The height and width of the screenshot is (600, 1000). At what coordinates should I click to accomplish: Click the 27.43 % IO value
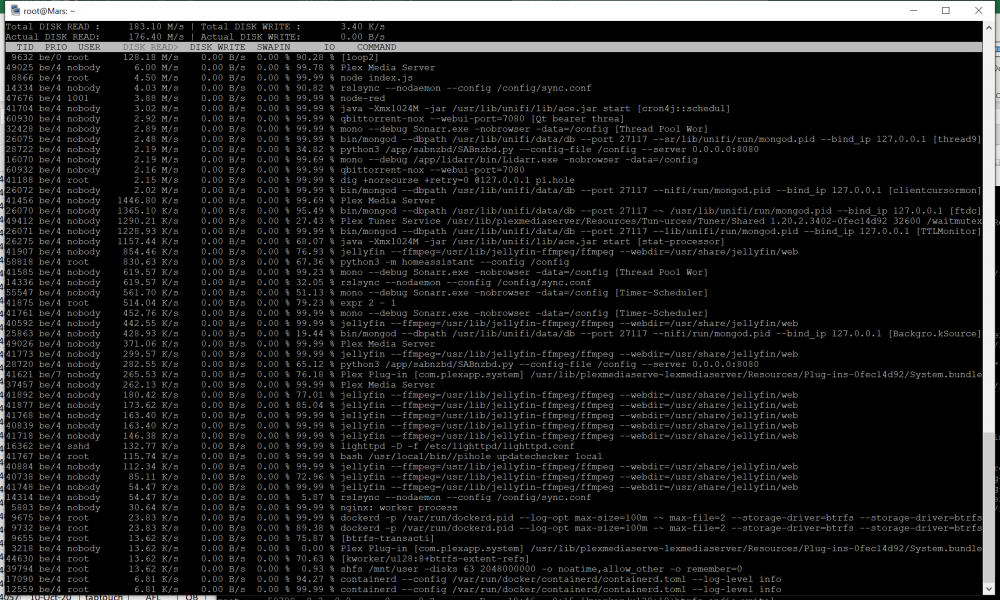(x=315, y=221)
